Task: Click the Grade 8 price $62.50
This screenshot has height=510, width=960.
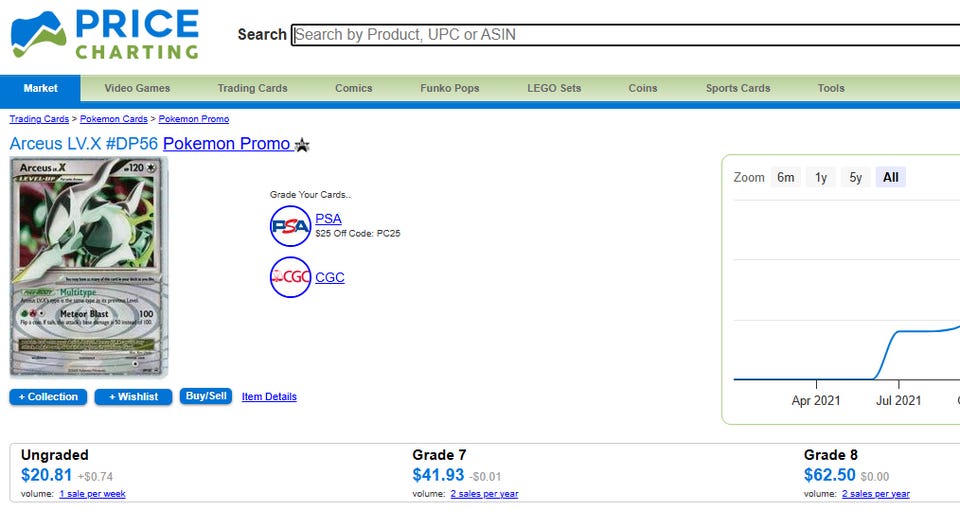Action: pyautogui.click(x=830, y=475)
